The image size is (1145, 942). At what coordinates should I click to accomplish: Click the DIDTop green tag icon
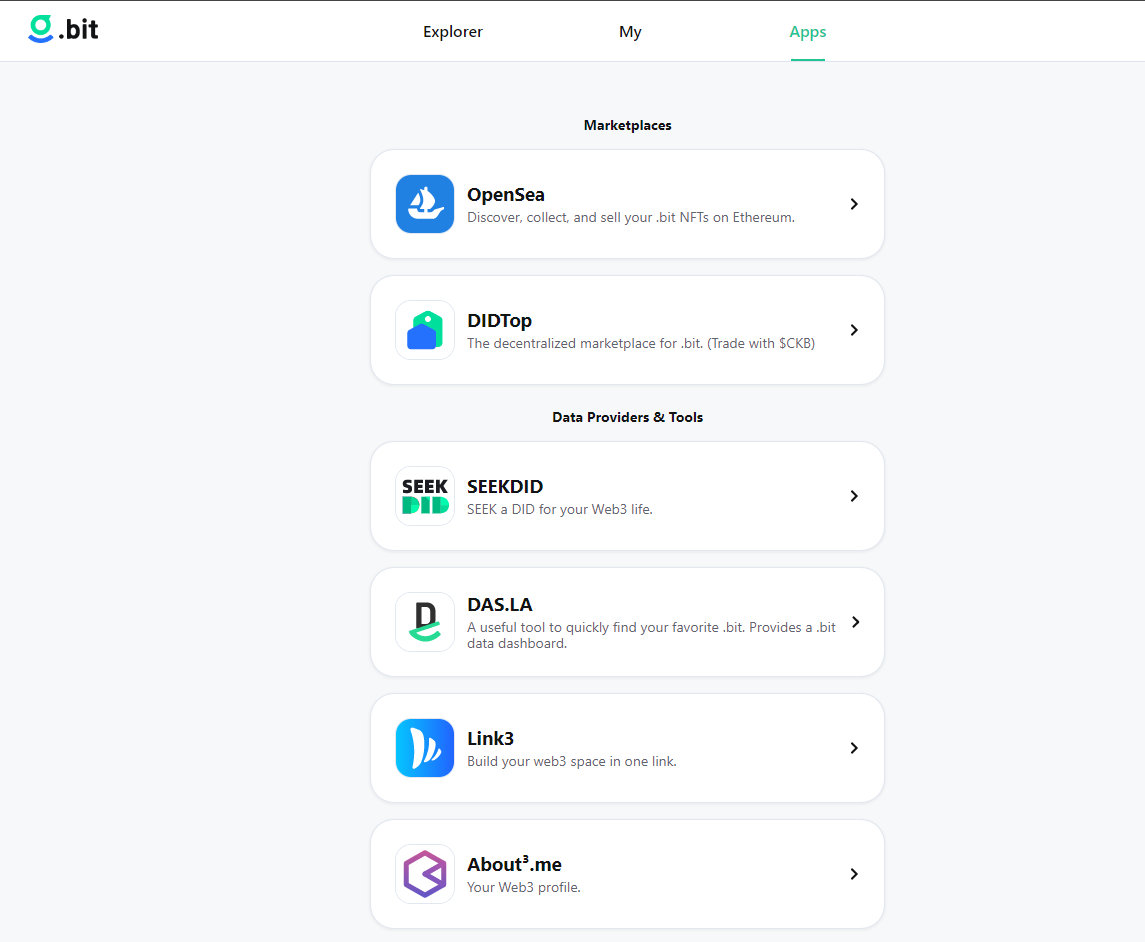(425, 330)
